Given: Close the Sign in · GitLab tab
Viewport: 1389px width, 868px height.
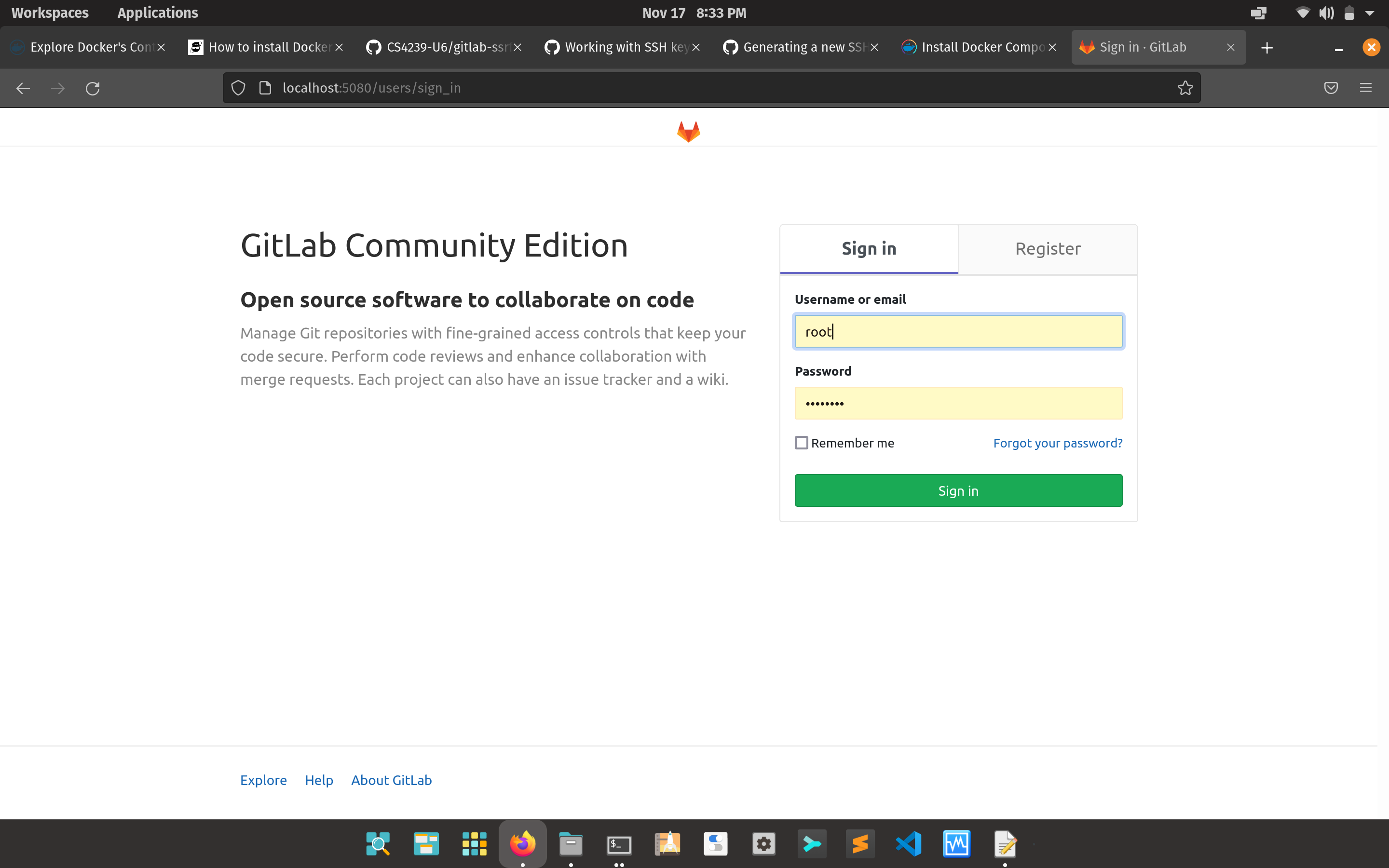Looking at the screenshot, I should [x=1230, y=48].
